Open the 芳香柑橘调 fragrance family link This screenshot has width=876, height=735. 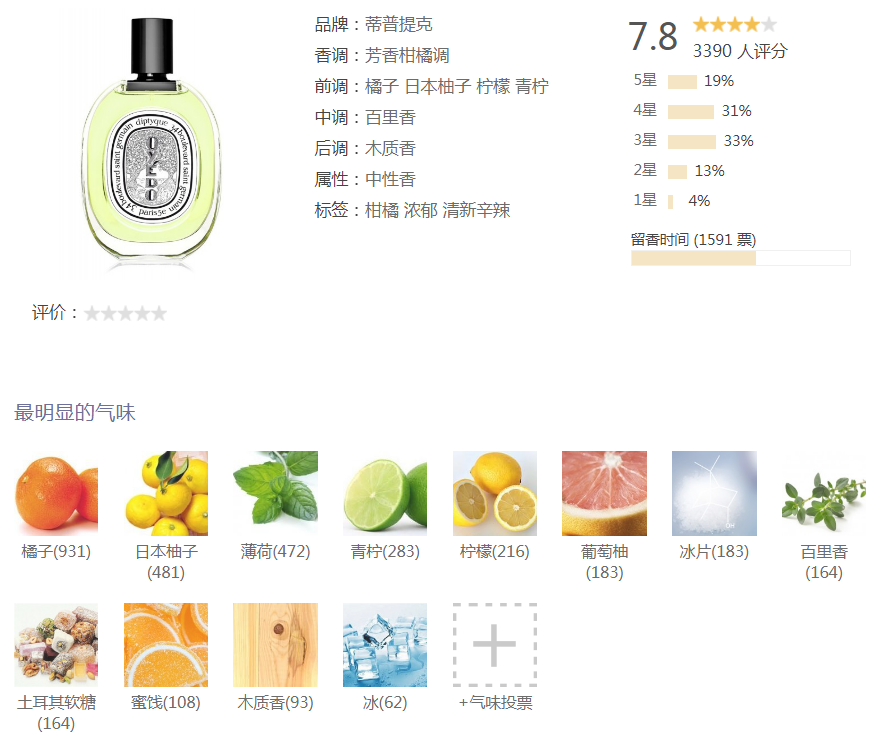click(407, 55)
